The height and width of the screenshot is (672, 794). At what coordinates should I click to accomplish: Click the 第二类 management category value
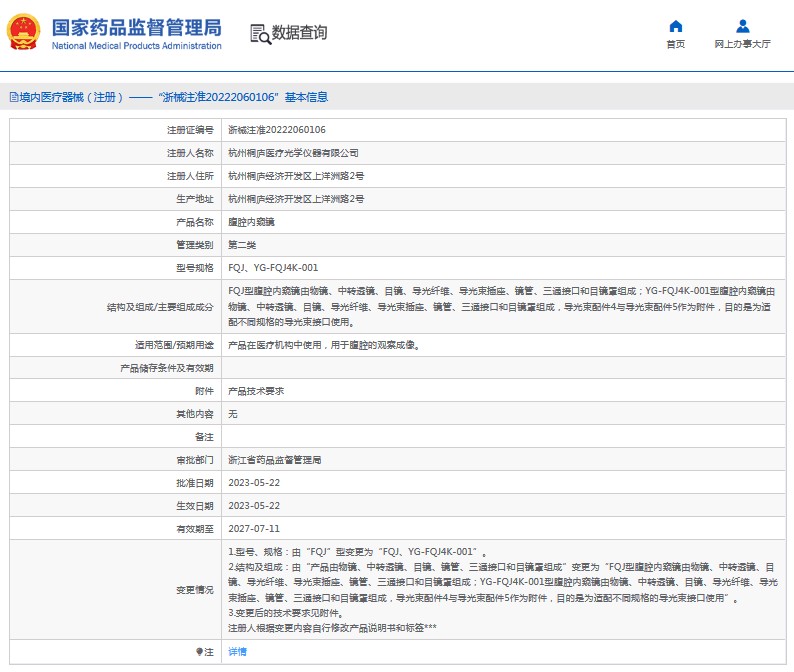click(x=242, y=244)
